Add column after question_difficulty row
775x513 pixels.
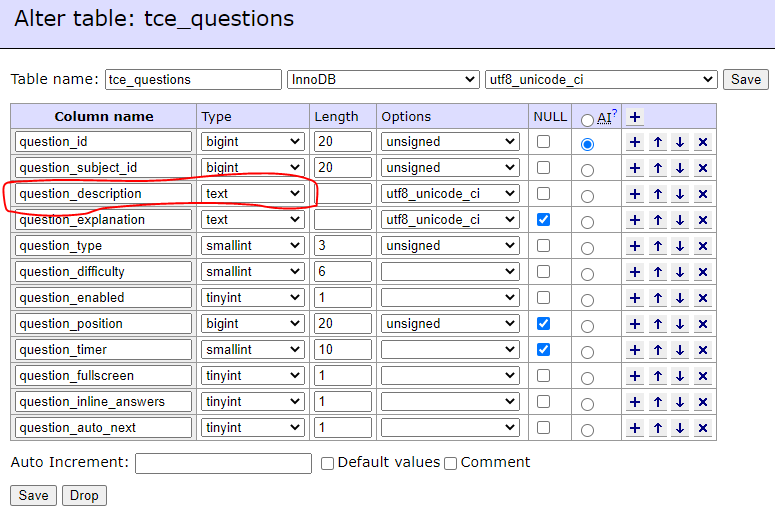click(635, 272)
